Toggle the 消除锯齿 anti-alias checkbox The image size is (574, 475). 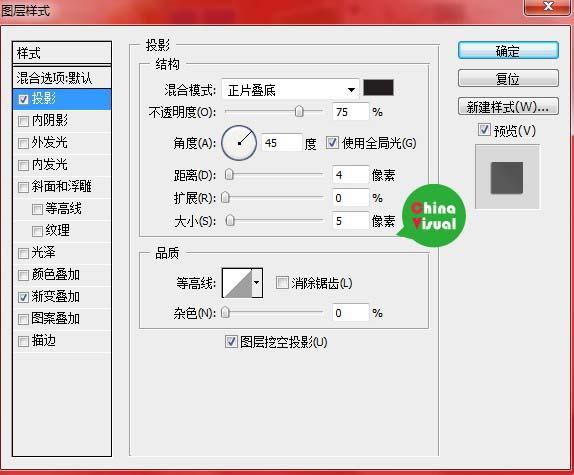click(282, 283)
